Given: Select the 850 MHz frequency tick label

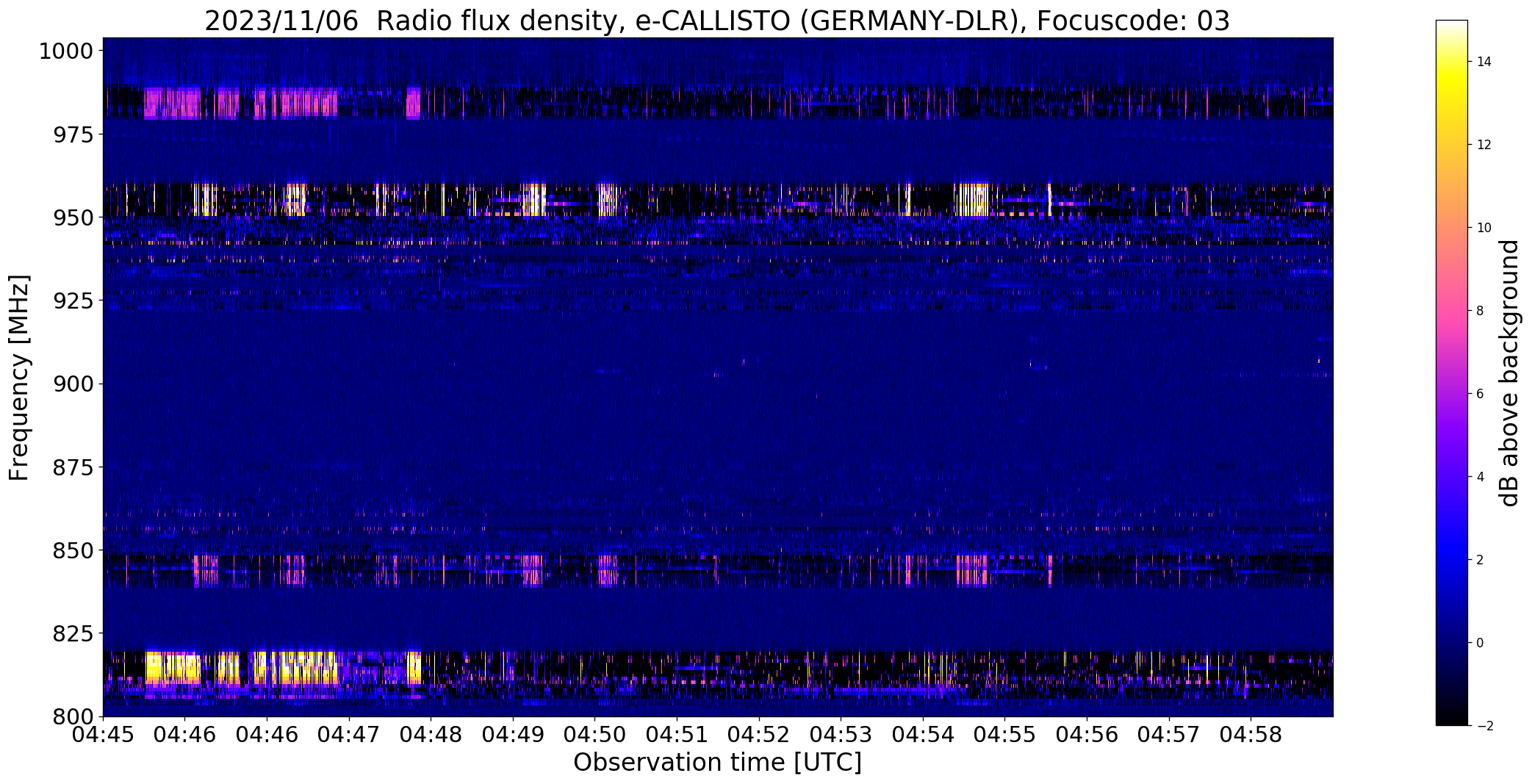Looking at the screenshot, I should (73, 550).
